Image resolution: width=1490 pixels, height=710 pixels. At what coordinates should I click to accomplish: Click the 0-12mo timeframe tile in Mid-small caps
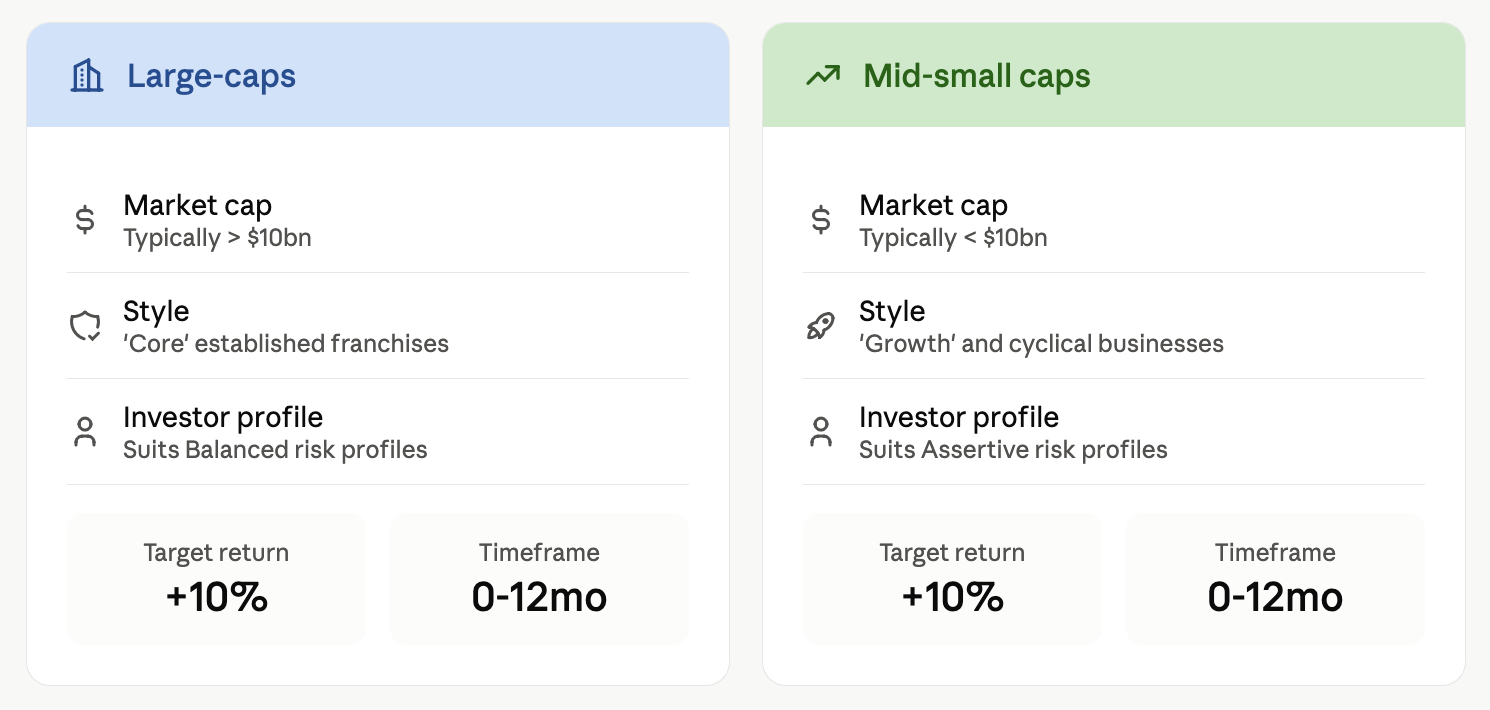point(1275,579)
